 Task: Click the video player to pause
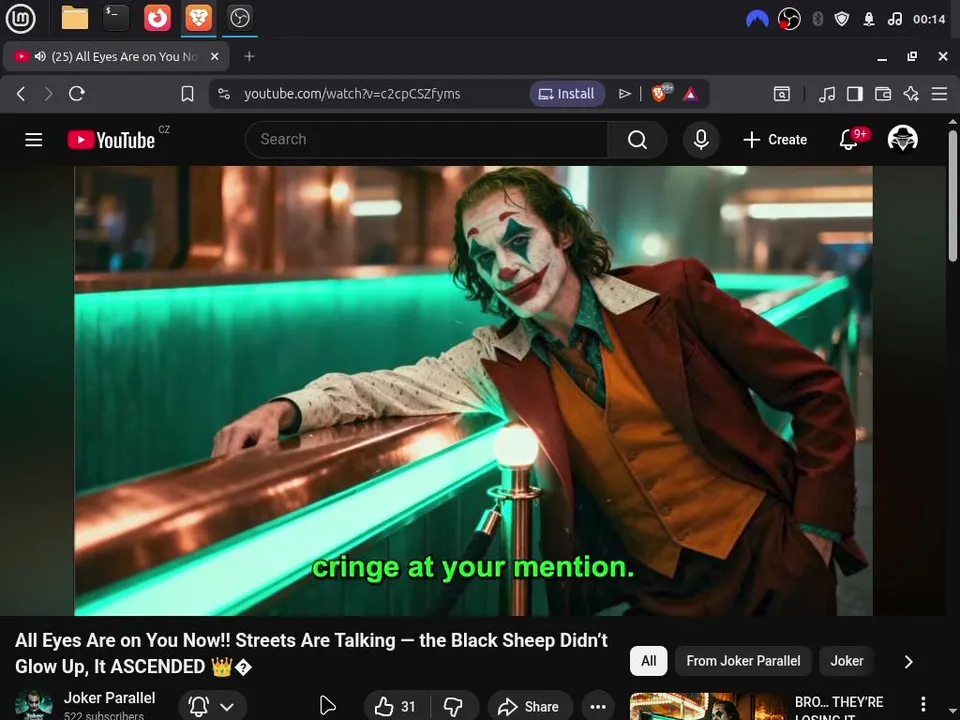(473, 391)
